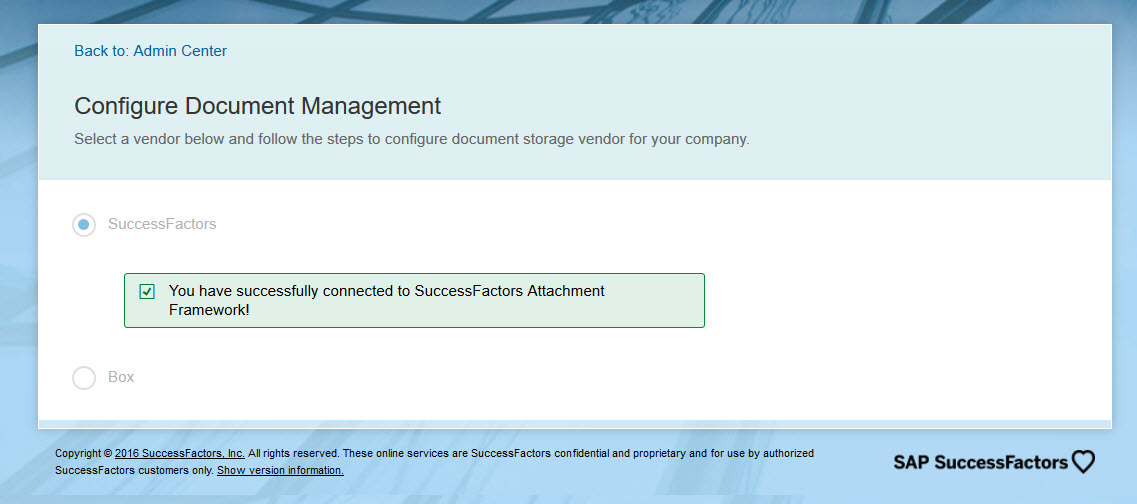
Task: Click the green success checkmark icon
Action: [147, 292]
